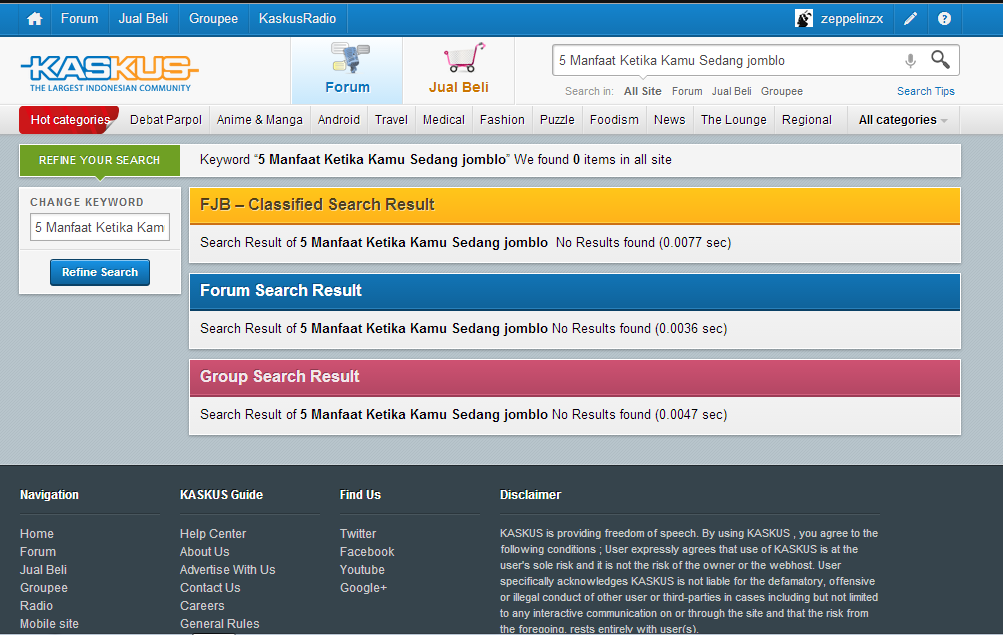Open the Youtube link in Find Us
Image resolution: width=1003 pixels, height=635 pixels.
(x=362, y=569)
